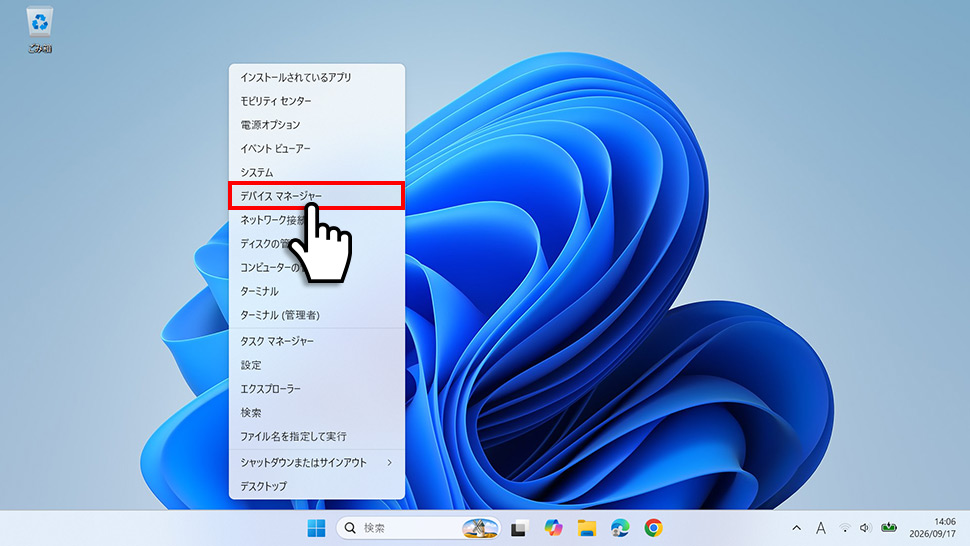The width and height of the screenshot is (970, 546).
Task: Open イベント ビューアー menu entry
Action: pos(317,148)
